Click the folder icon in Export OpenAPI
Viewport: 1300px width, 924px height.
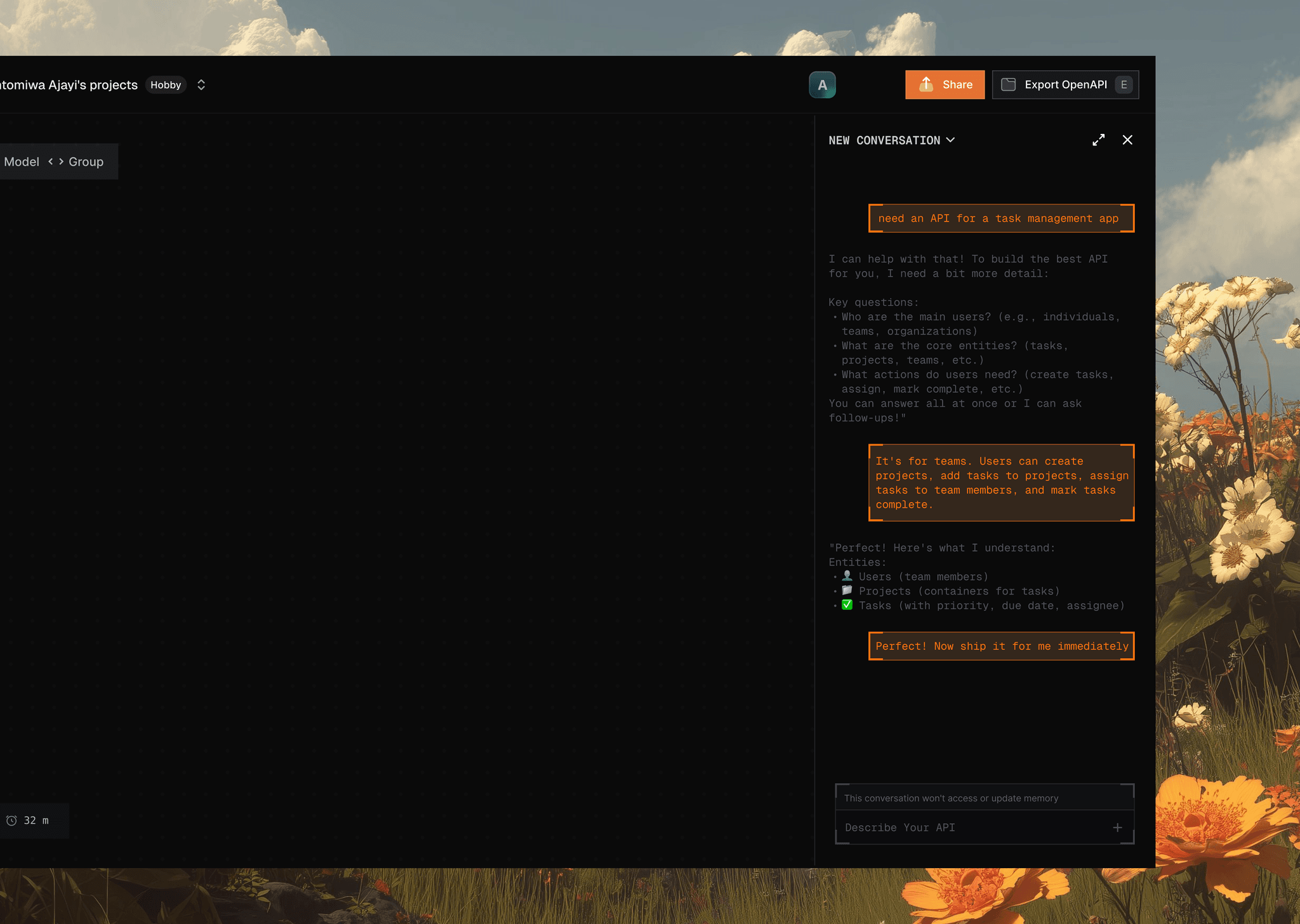(x=1009, y=84)
